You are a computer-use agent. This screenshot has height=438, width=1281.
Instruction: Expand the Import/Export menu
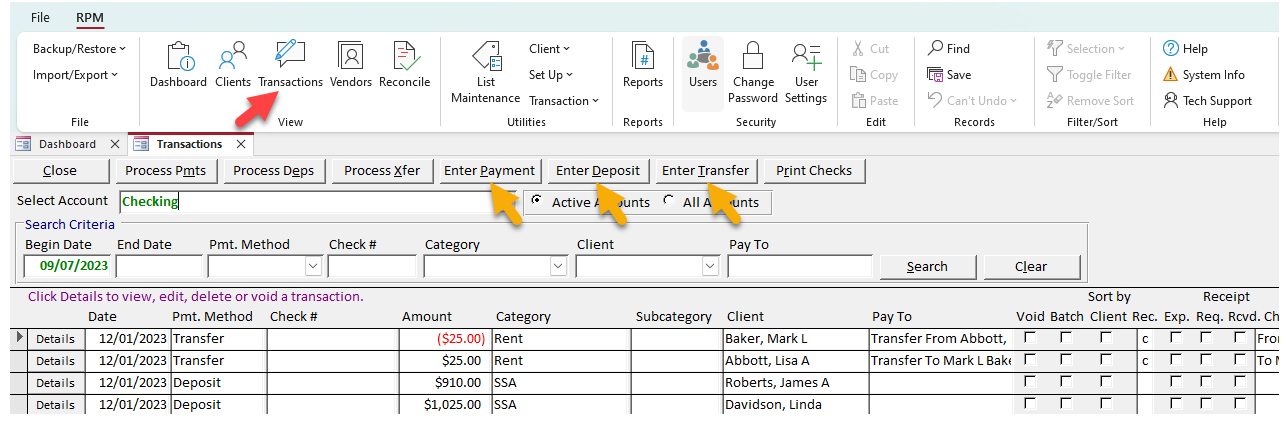click(x=75, y=74)
